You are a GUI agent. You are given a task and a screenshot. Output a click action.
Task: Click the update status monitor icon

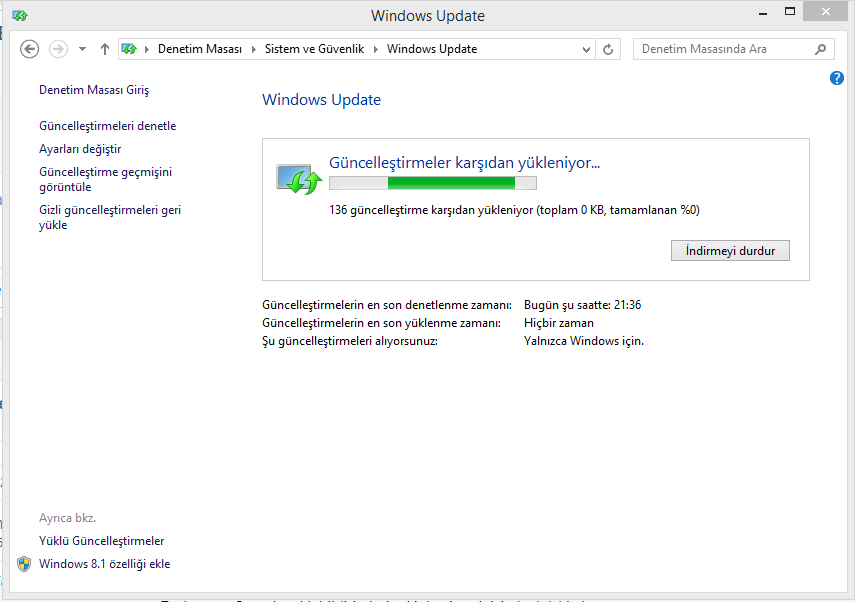(x=299, y=179)
